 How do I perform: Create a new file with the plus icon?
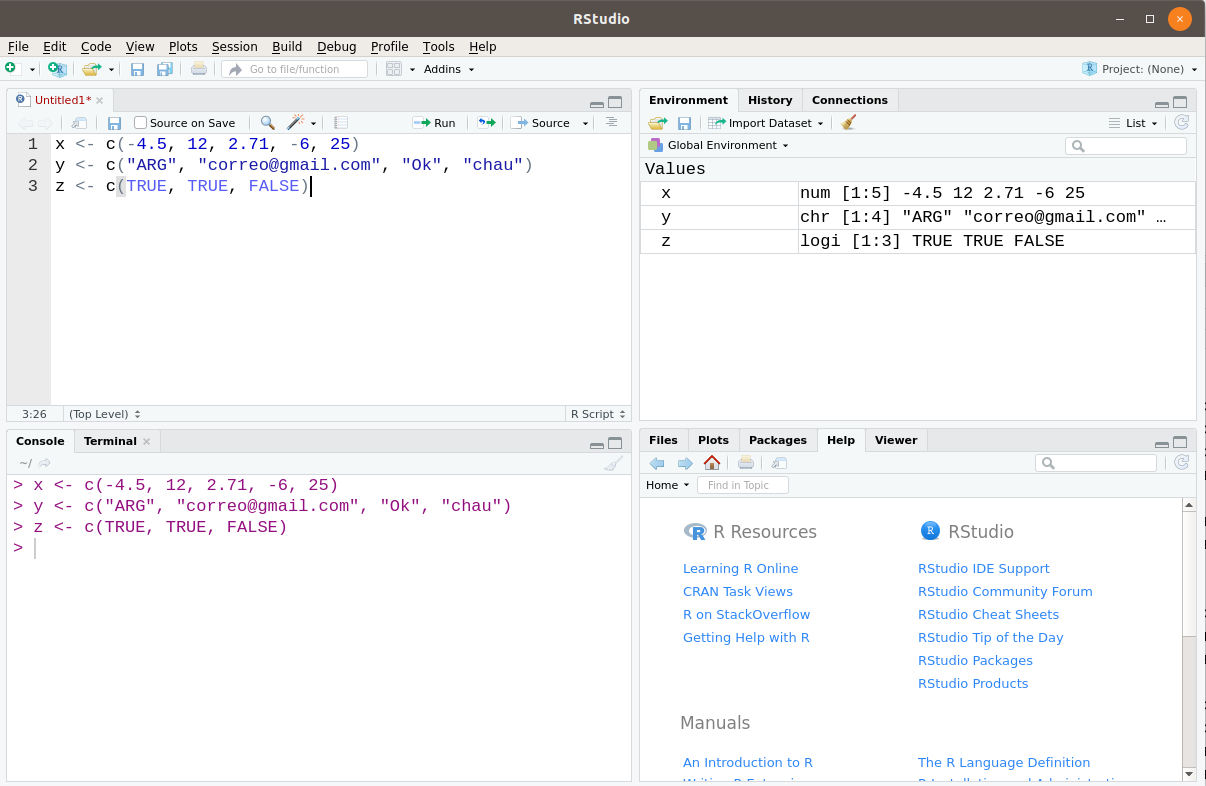11,69
